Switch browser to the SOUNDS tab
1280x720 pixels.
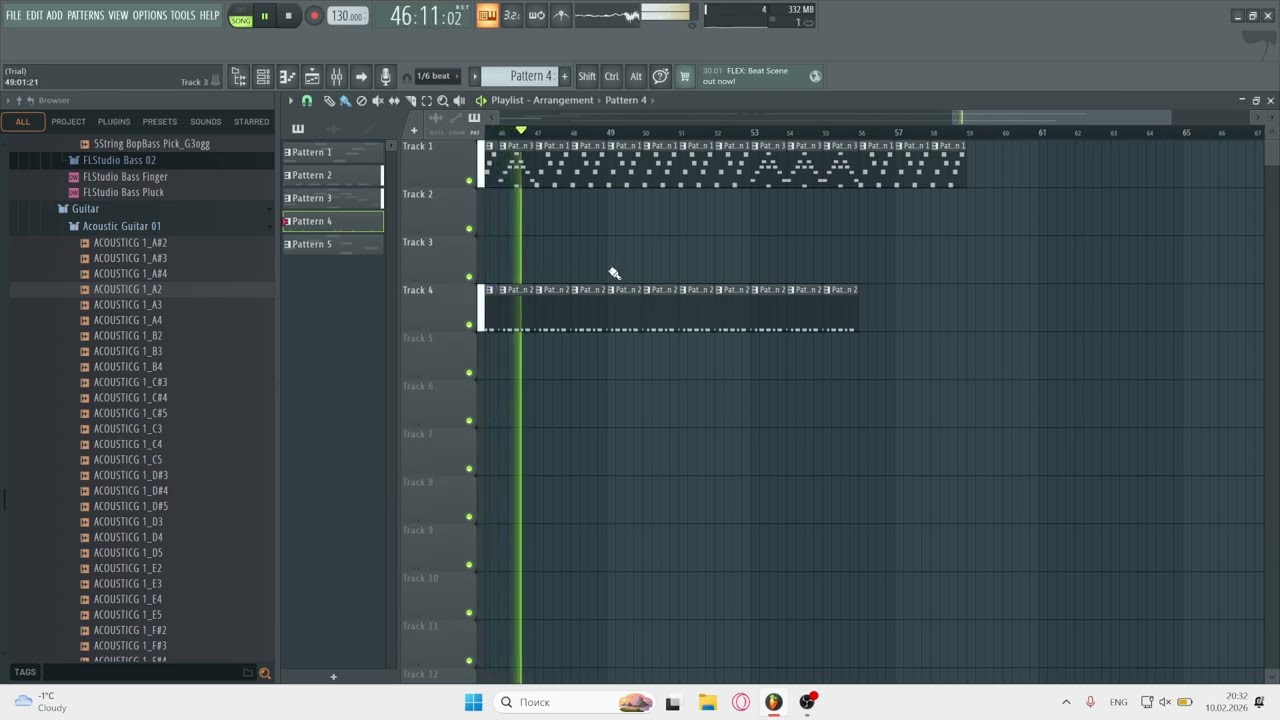[205, 122]
